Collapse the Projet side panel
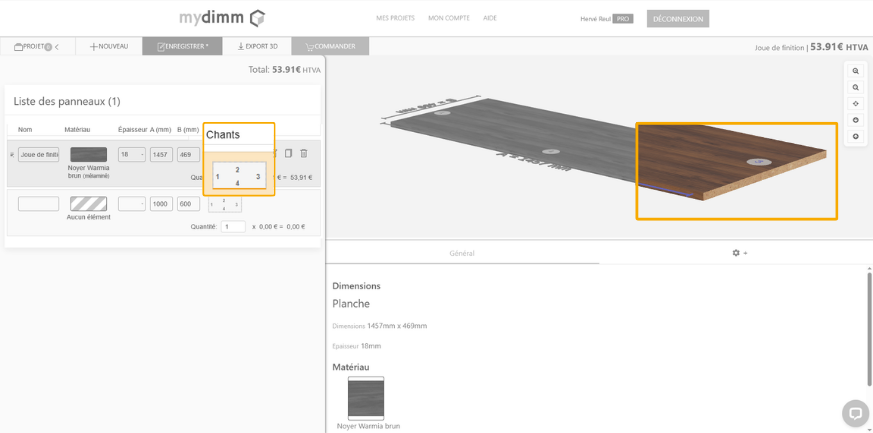Image resolution: width=873 pixels, height=433 pixels. coord(57,46)
